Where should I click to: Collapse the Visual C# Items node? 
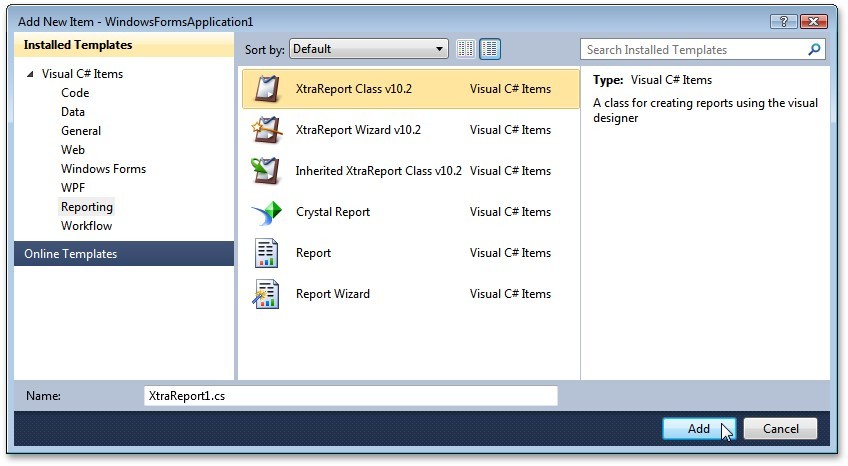click(30, 74)
